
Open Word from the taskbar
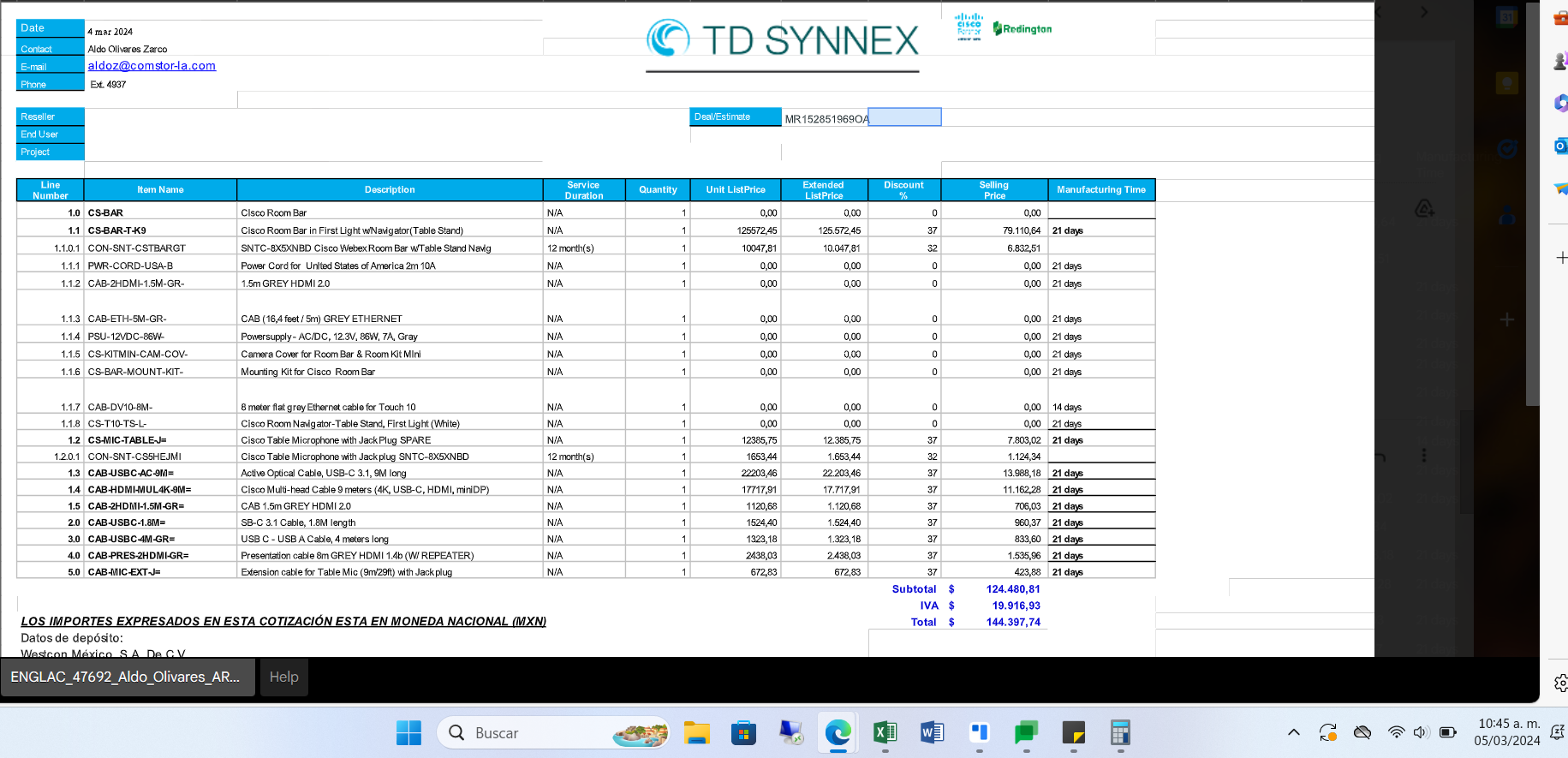pos(932,733)
